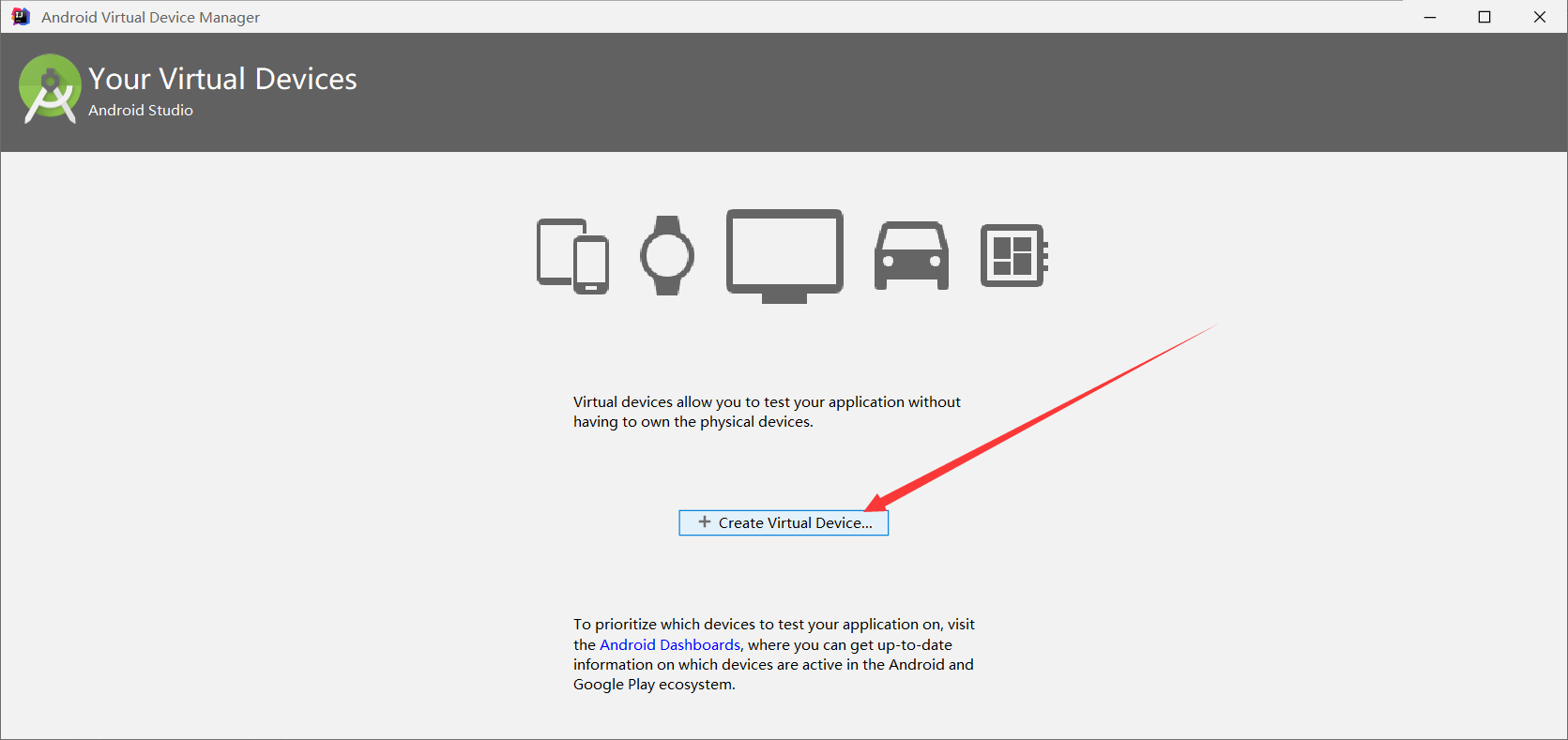
Task: Open the Android Dashboards link
Action: pyautogui.click(x=670, y=645)
